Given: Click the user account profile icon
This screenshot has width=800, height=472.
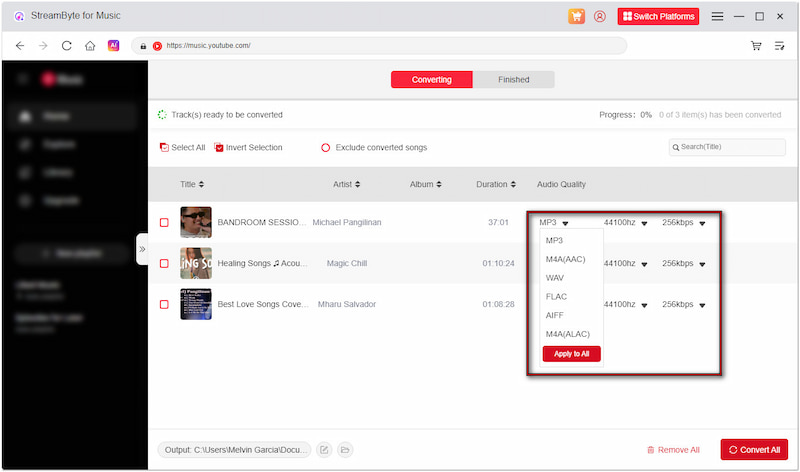Looking at the screenshot, I should click(600, 16).
